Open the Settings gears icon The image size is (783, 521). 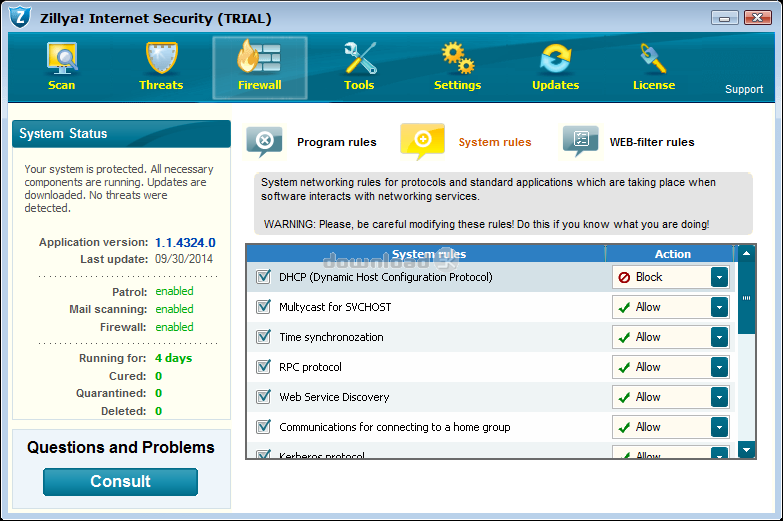click(x=457, y=58)
